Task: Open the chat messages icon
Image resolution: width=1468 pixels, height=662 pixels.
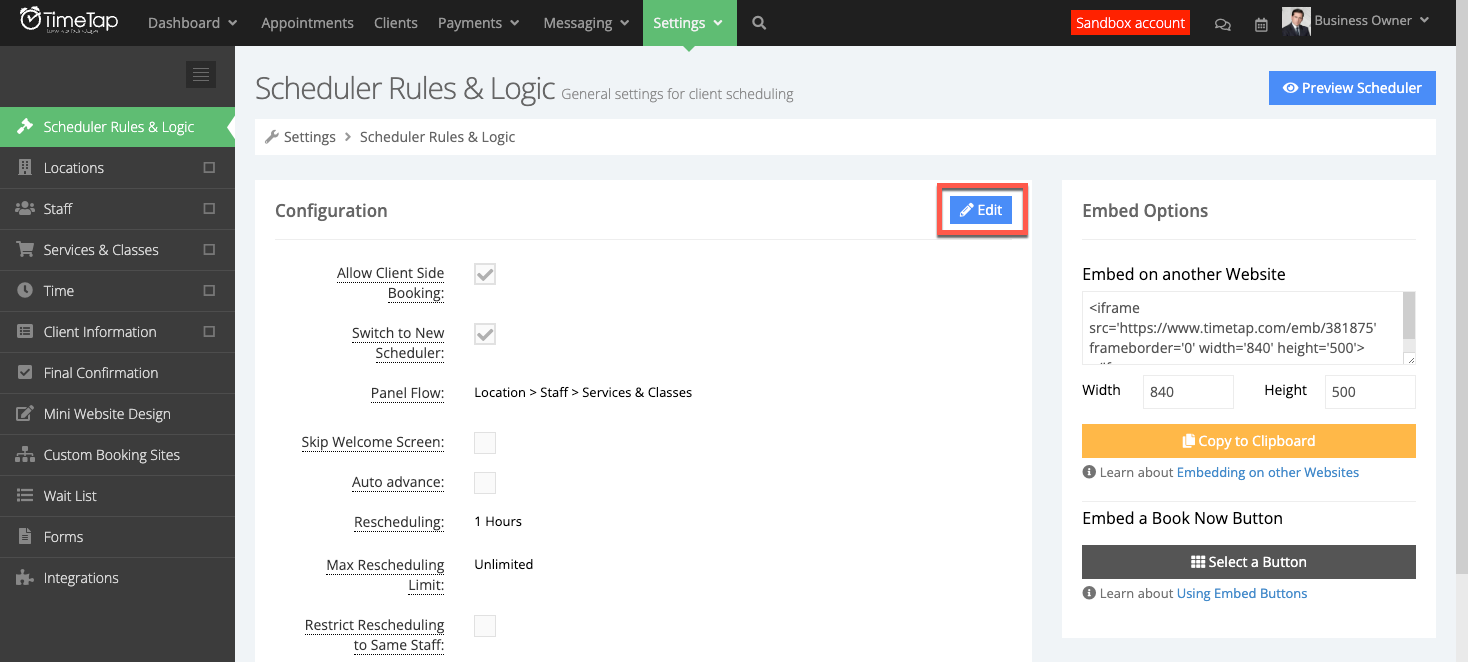Action: 1222,24
